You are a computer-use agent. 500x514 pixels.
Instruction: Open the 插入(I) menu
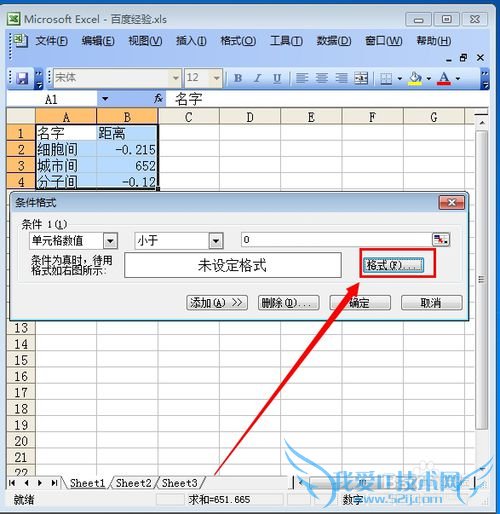coord(191,41)
